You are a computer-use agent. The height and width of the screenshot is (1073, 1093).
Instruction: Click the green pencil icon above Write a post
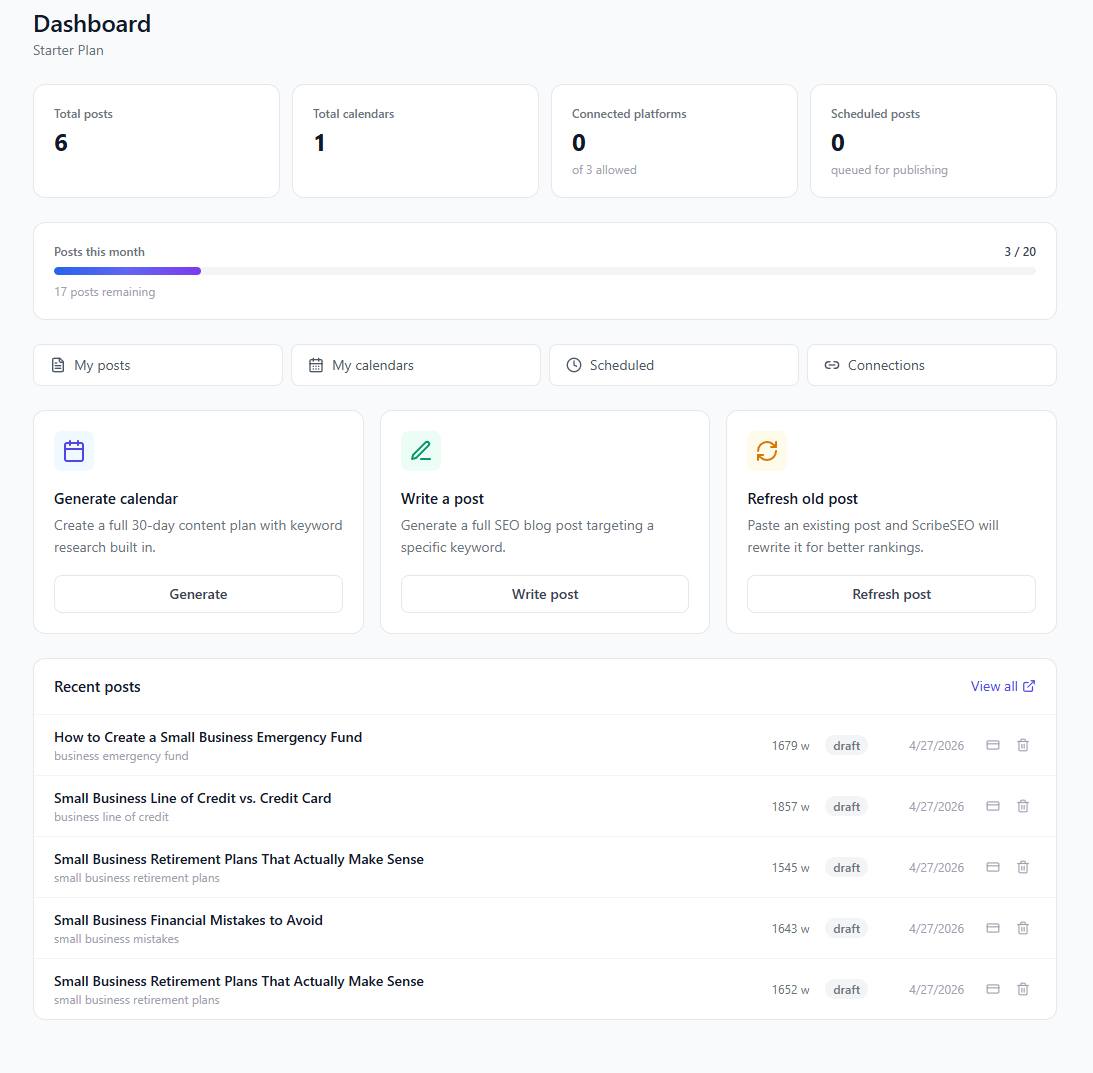(x=420, y=451)
